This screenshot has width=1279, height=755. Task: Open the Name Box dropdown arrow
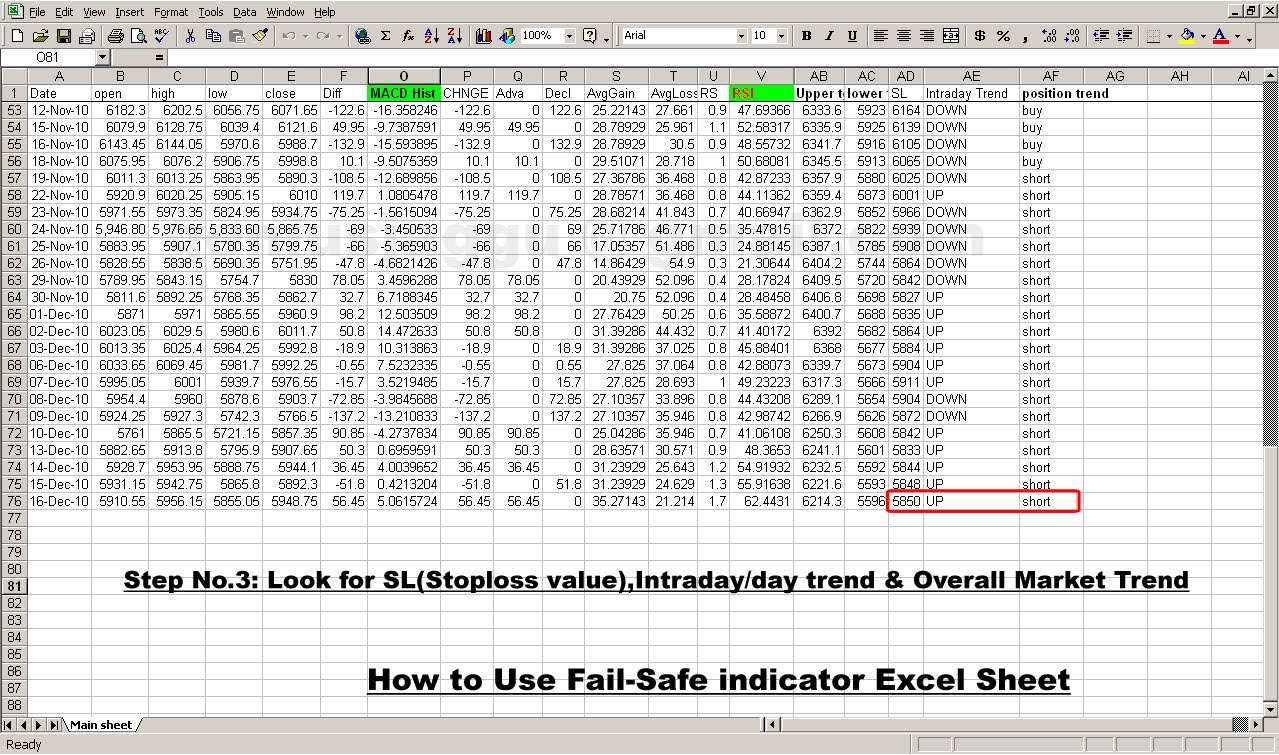coord(103,58)
